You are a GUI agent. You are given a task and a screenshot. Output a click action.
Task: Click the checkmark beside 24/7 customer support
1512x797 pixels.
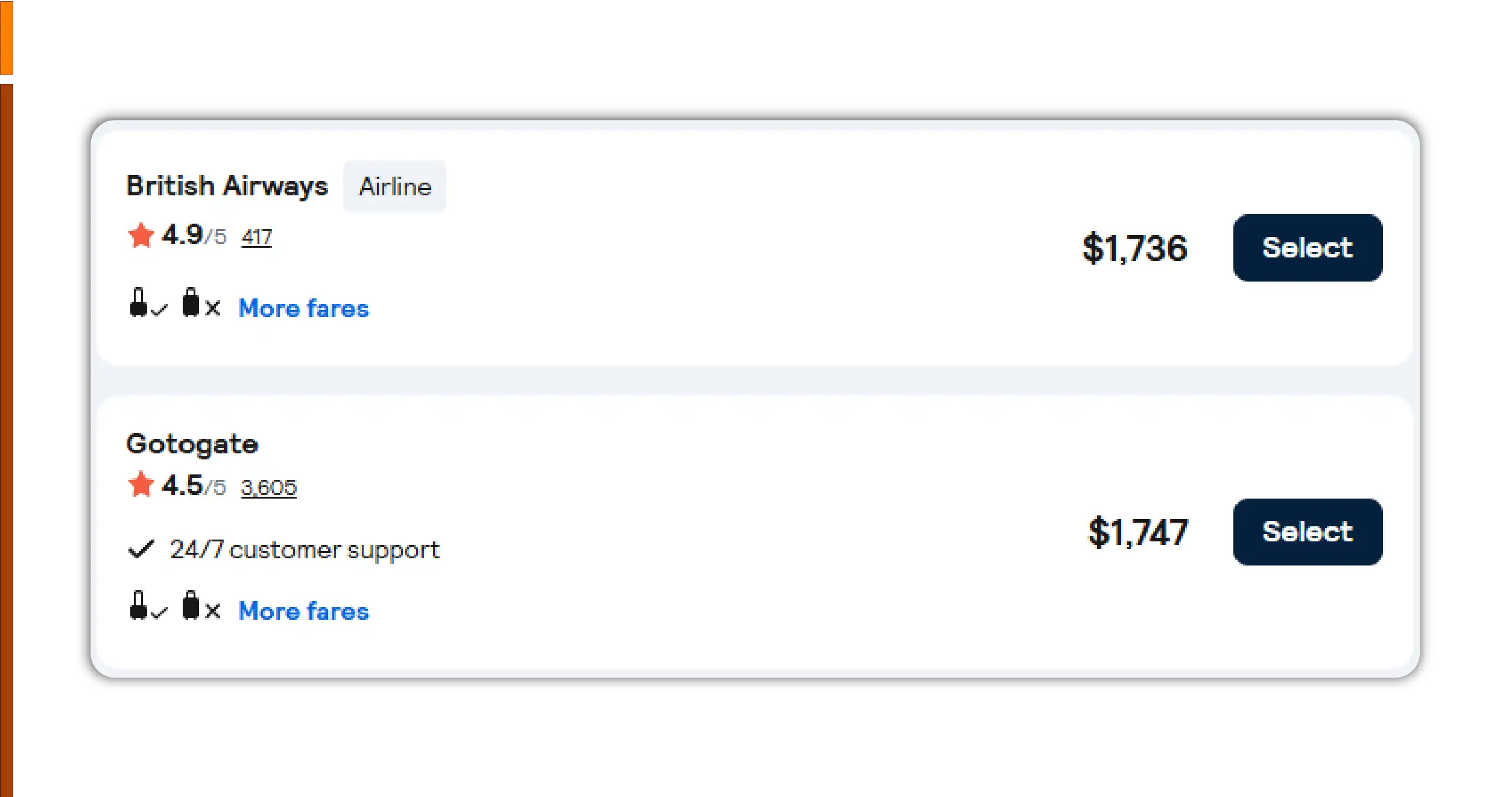pyautogui.click(x=141, y=549)
